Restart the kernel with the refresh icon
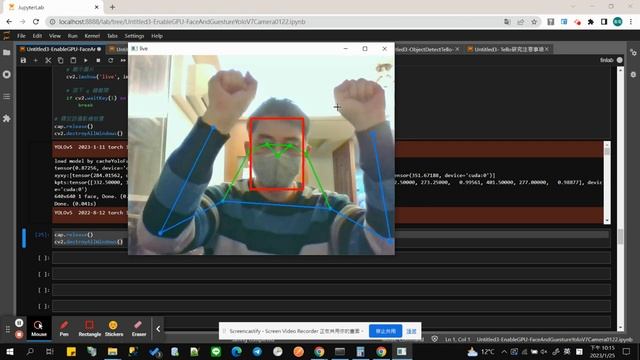640x360 pixels. 111,60
